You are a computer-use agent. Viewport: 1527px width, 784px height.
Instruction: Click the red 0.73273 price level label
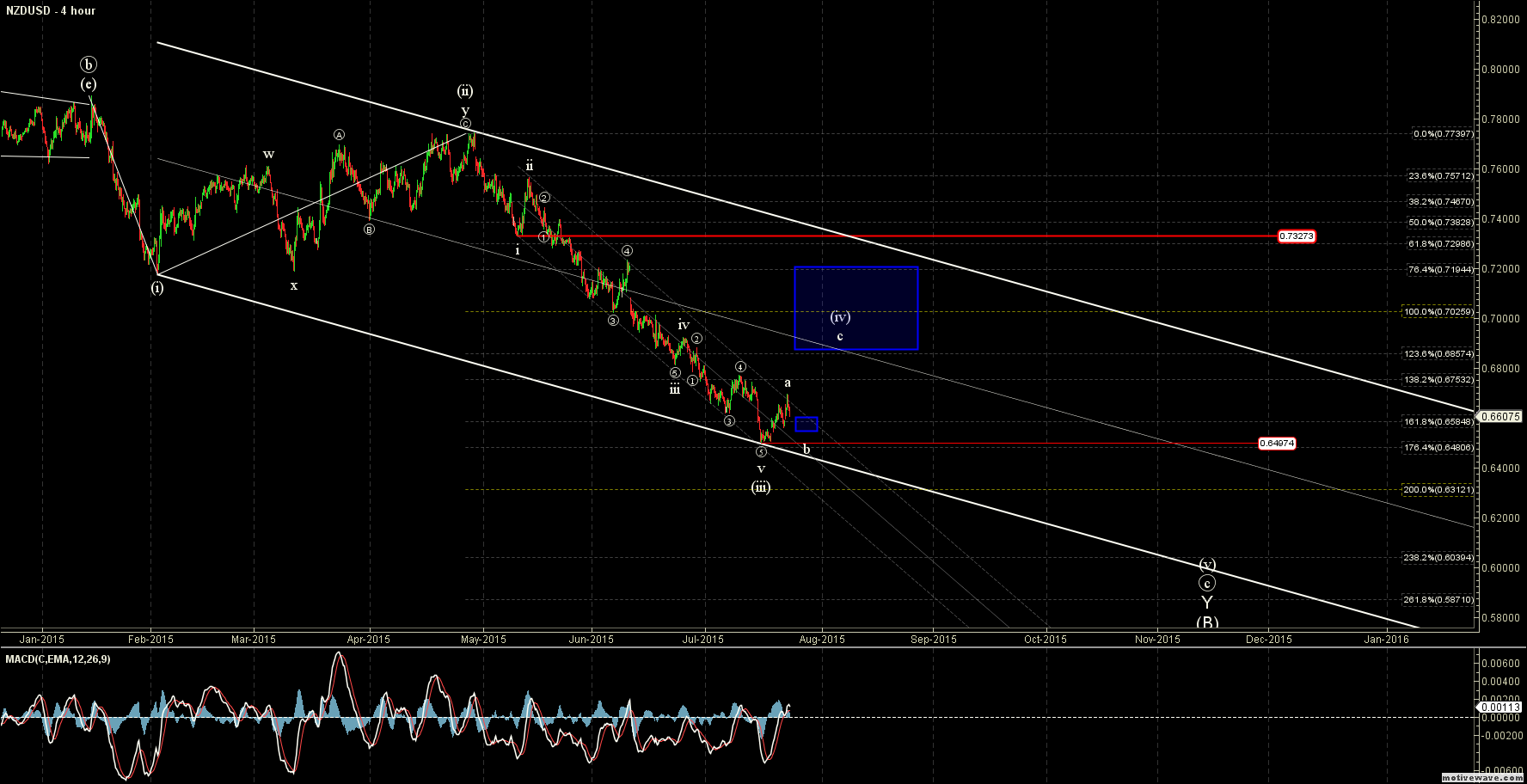coord(1297,236)
